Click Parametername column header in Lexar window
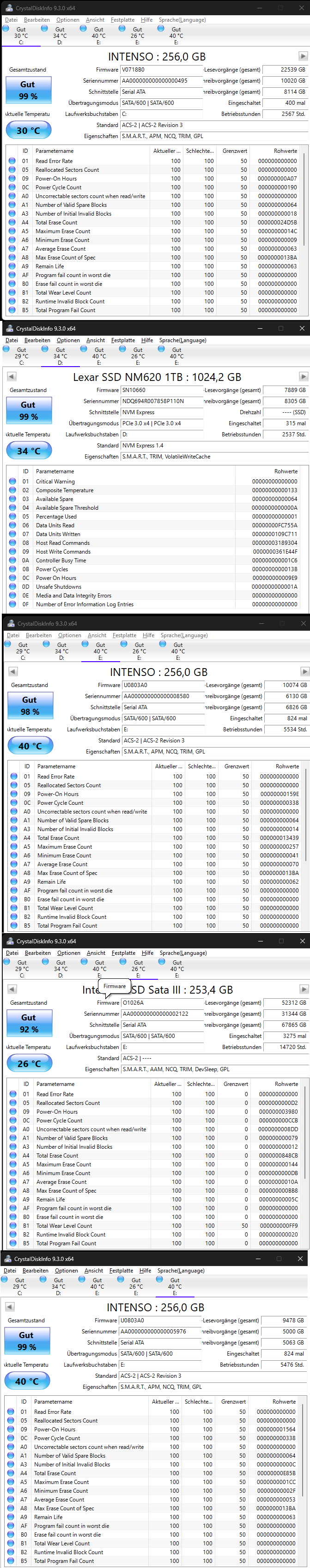 pyautogui.click(x=55, y=471)
